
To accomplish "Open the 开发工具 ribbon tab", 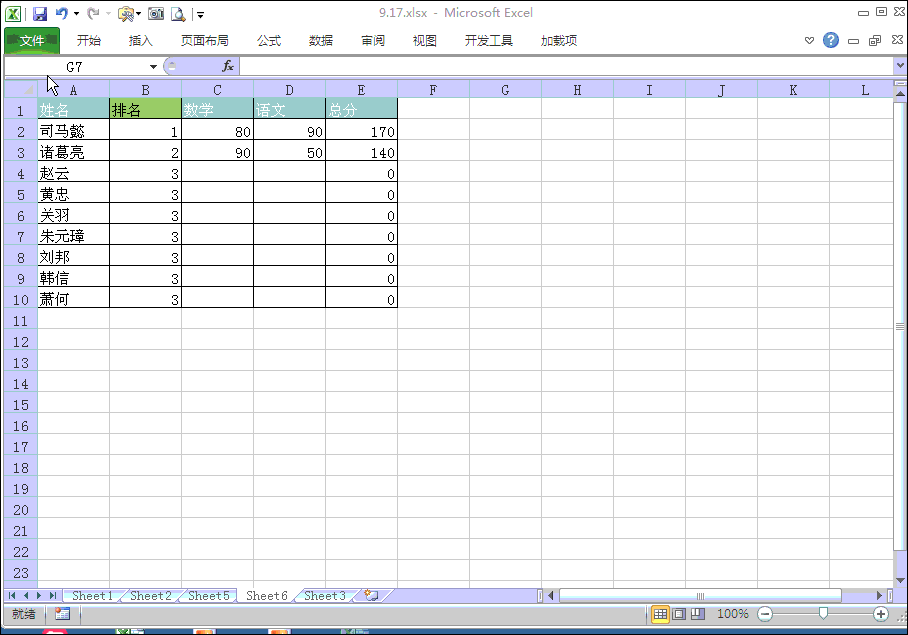I will click(x=489, y=41).
